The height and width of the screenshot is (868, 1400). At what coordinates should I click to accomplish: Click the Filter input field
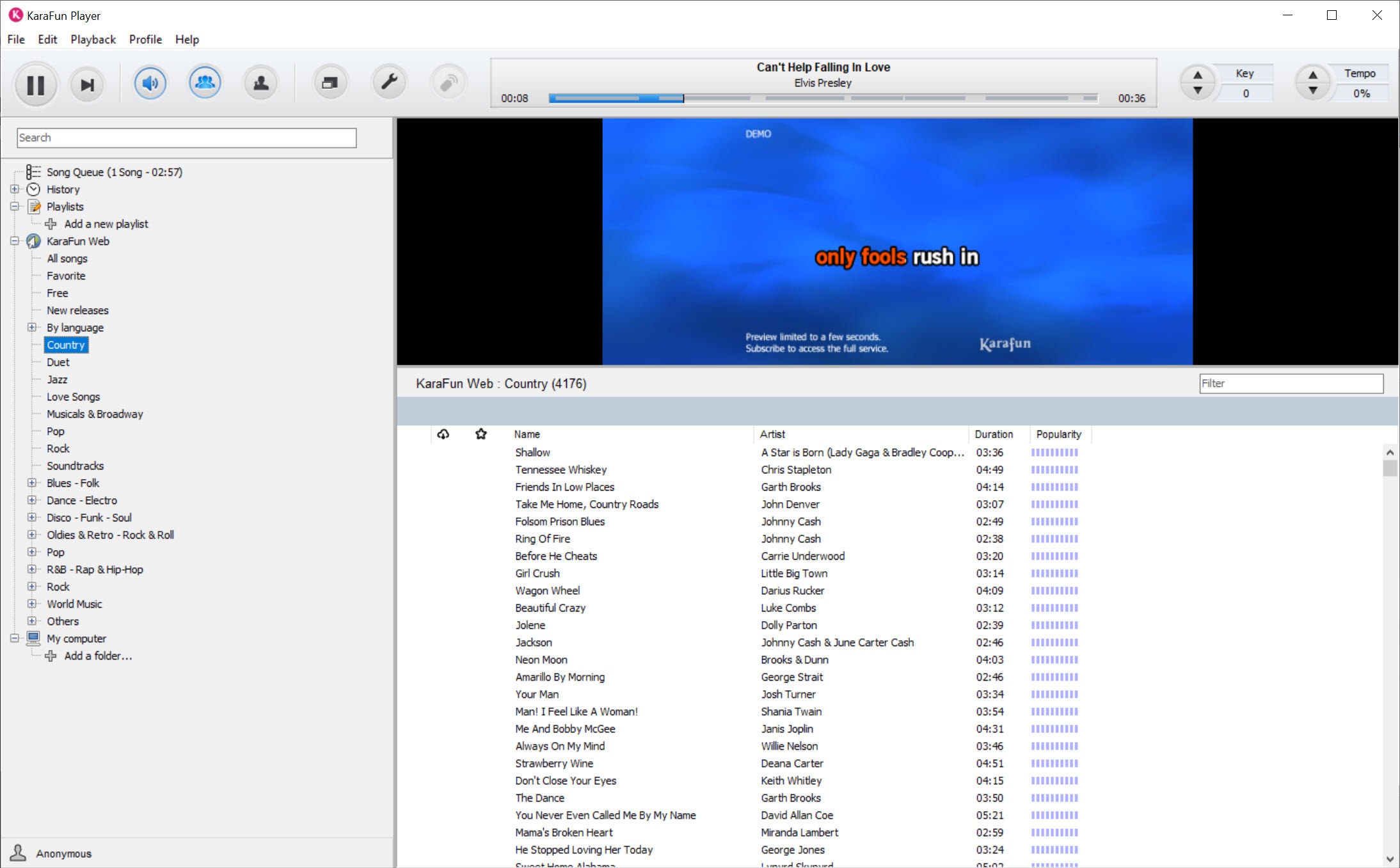click(1290, 383)
